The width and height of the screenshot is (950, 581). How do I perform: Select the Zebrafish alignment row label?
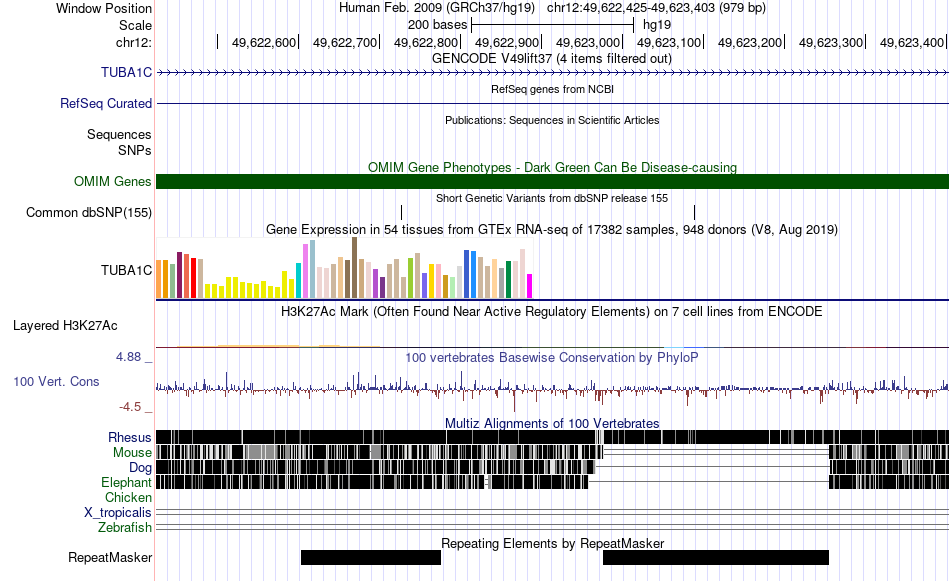click(125, 528)
